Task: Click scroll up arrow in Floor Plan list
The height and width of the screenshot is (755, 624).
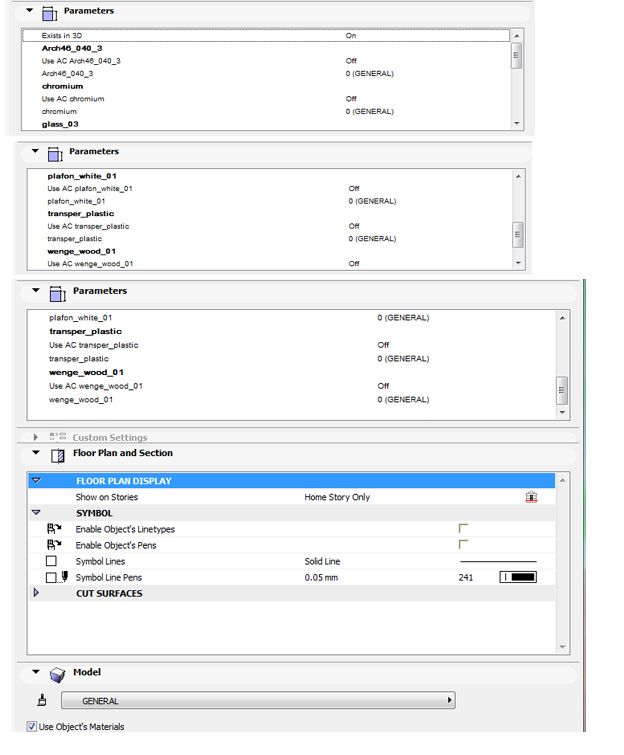Action: pos(562,481)
